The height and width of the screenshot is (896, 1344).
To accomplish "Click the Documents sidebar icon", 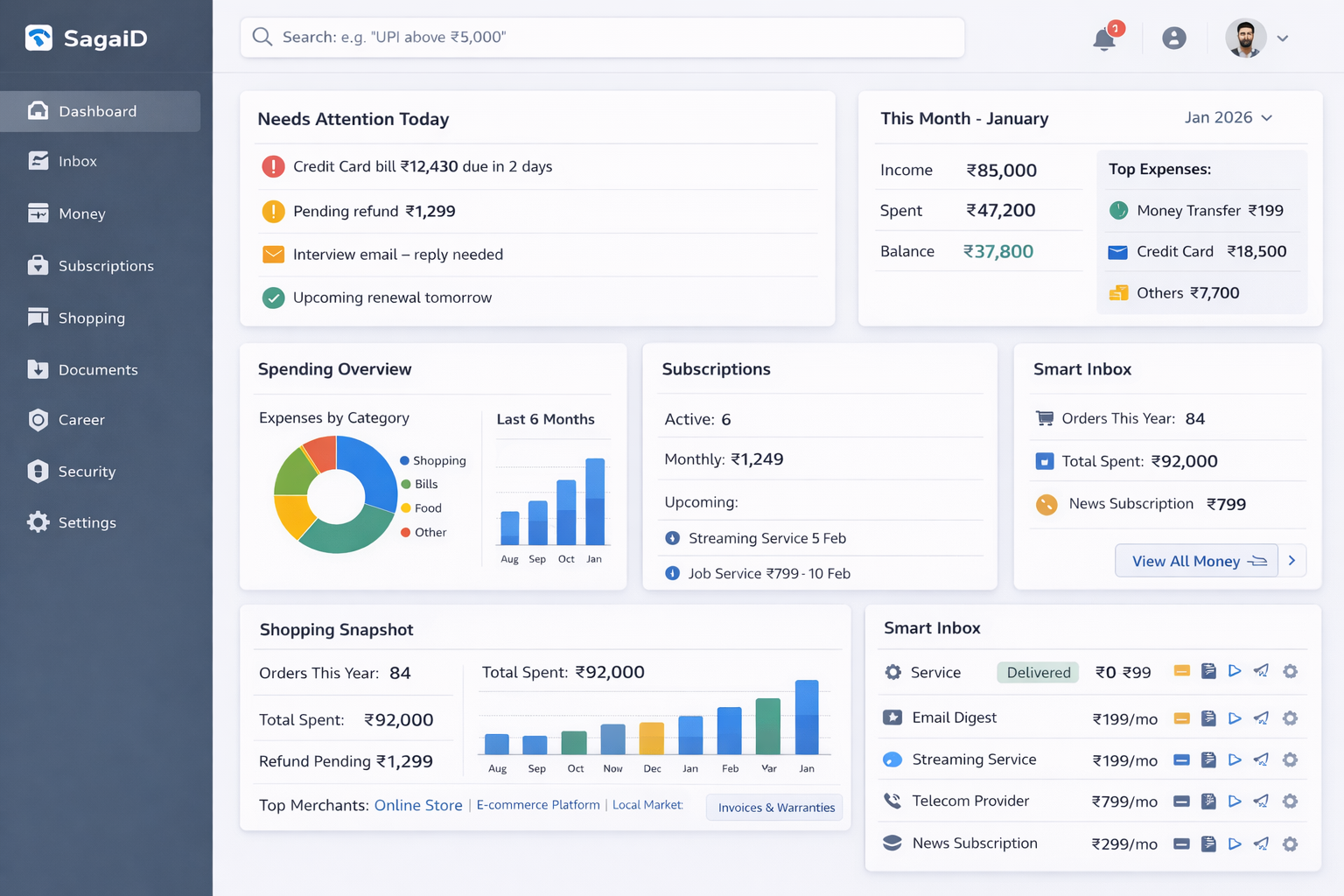I will (38, 369).
